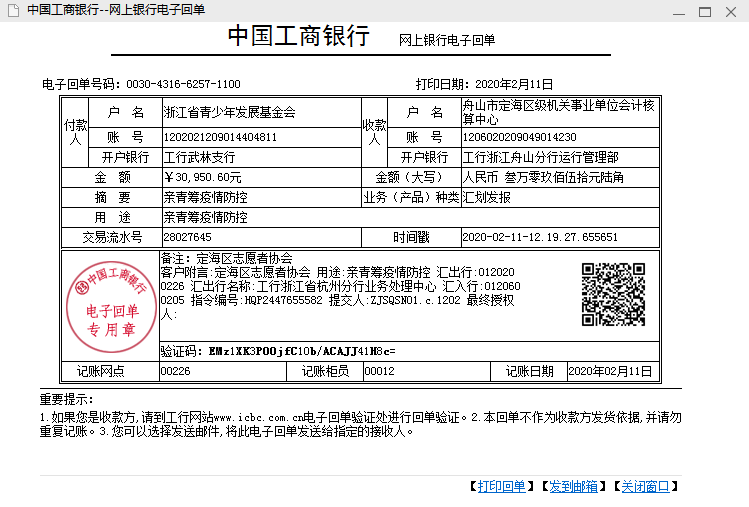Image resolution: width=749 pixels, height=507 pixels.
Task: Click the timestamp 2020-02-11-12.19.27.655651
Action: [x=540, y=237]
